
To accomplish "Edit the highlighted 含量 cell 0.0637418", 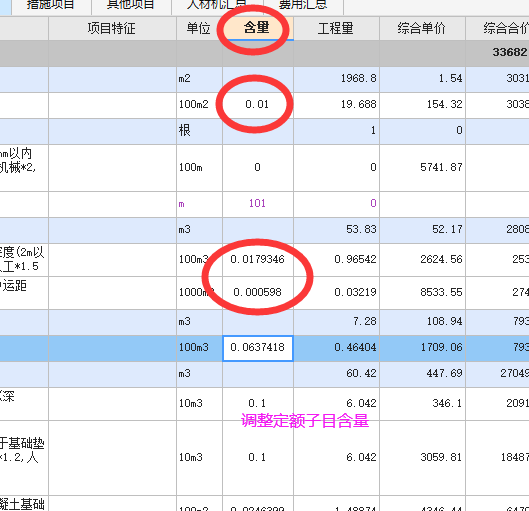I will pos(258,348).
